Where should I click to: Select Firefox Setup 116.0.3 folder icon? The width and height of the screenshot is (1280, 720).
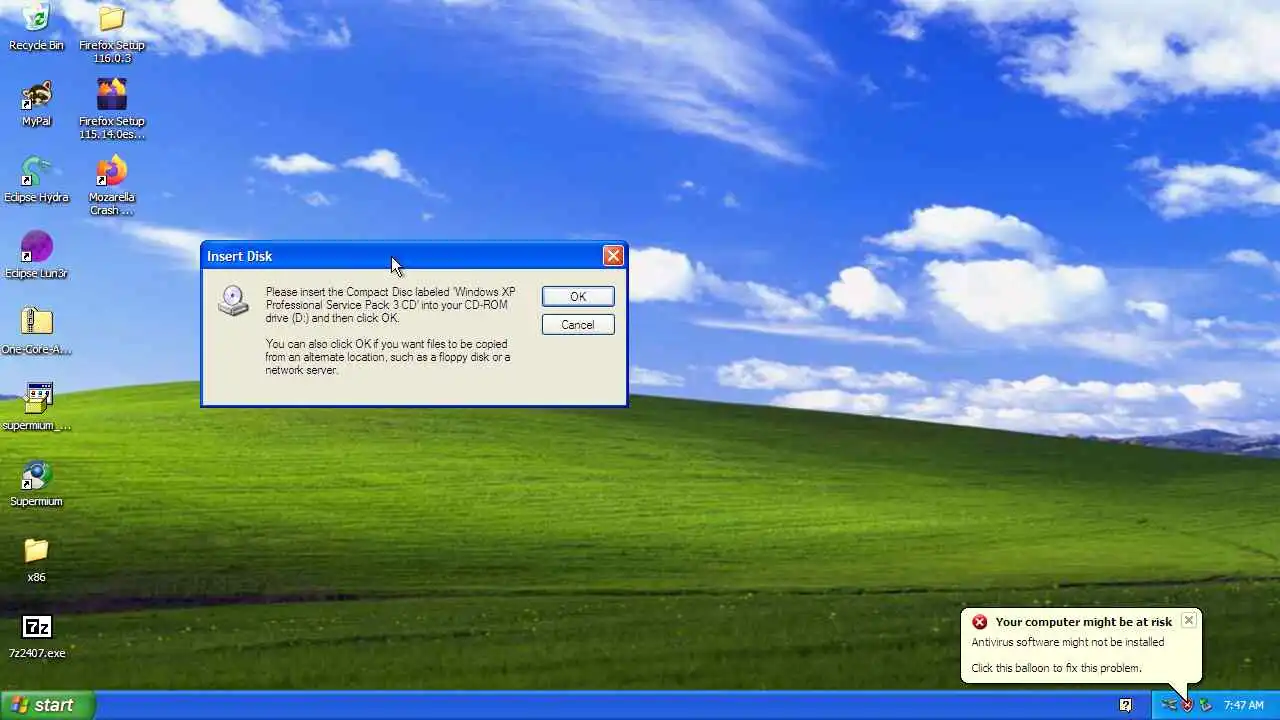click(112, 18)
